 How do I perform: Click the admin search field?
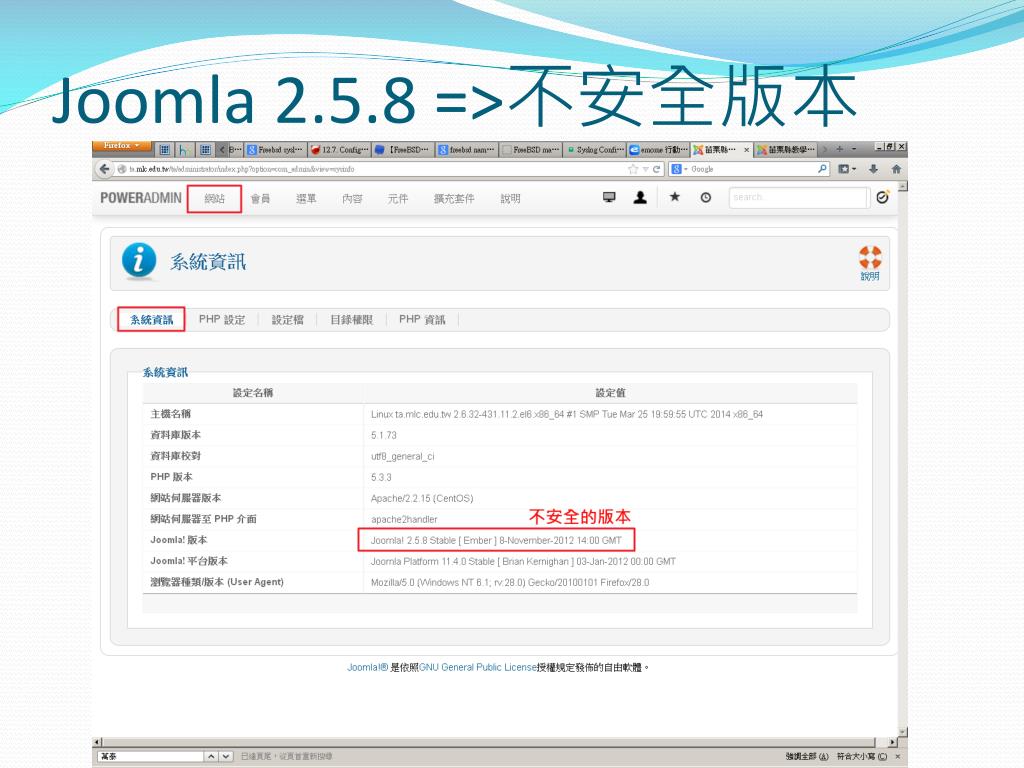pos(798,197)
